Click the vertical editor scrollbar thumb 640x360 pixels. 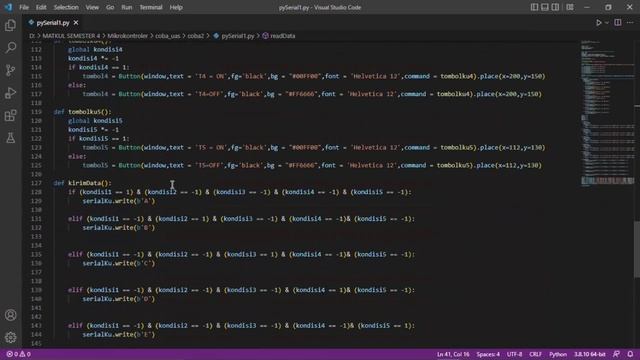tap(637, 249)
